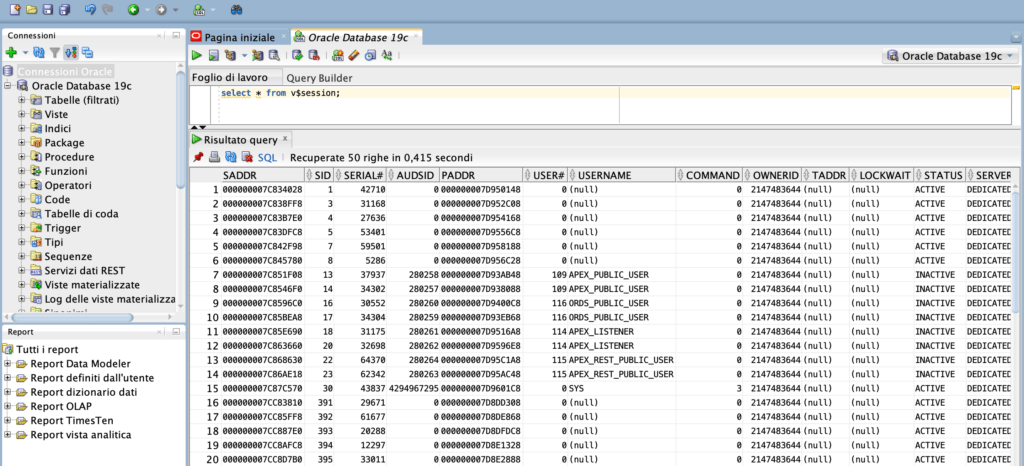Image resolution: width=1024 pixels, height=466 pixels.
Task: Refresh the query result grid
Action: click(x=231, y=157)
